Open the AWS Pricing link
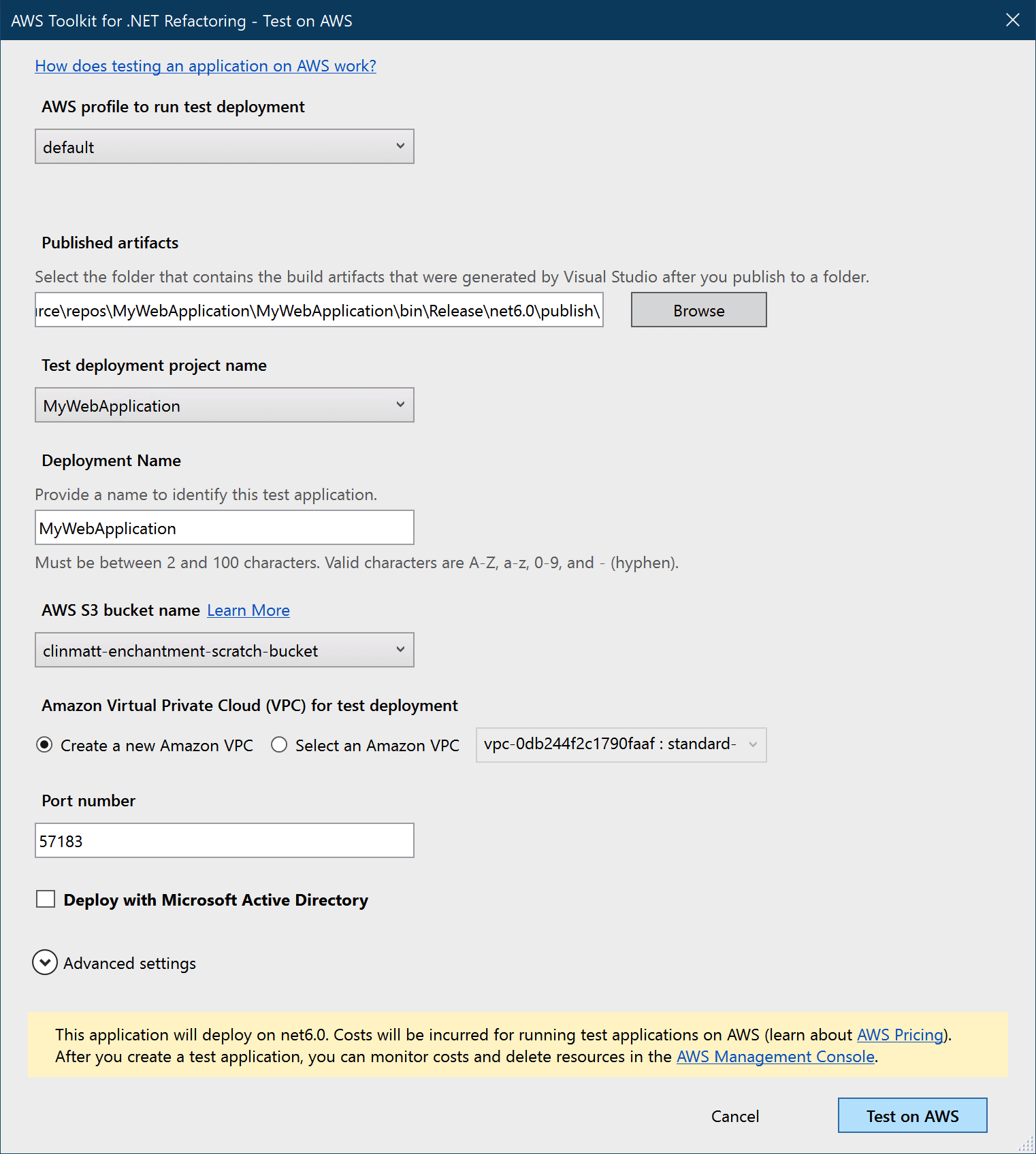 899,1034
